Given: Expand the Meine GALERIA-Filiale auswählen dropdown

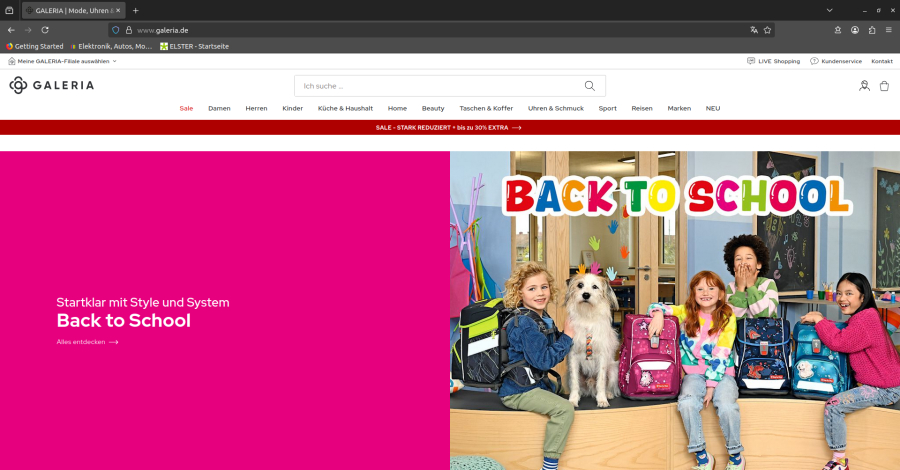Looking at the screenshot, I should pos(63,61).
